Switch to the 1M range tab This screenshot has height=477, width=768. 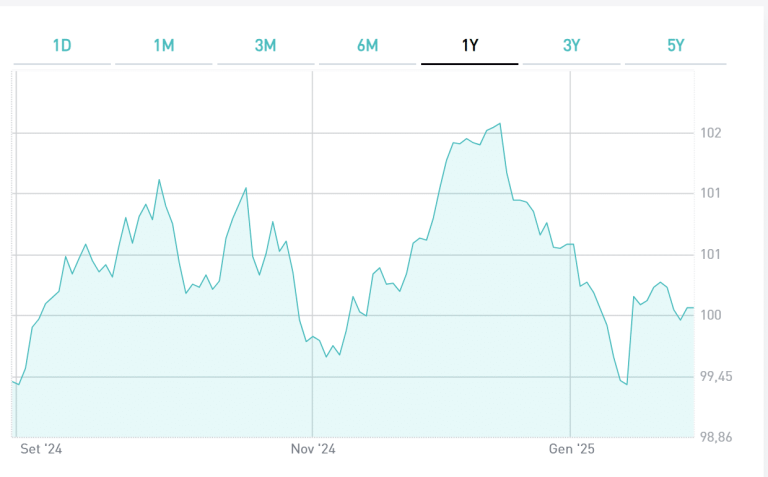pyautogui.click(x=164, y=45)
